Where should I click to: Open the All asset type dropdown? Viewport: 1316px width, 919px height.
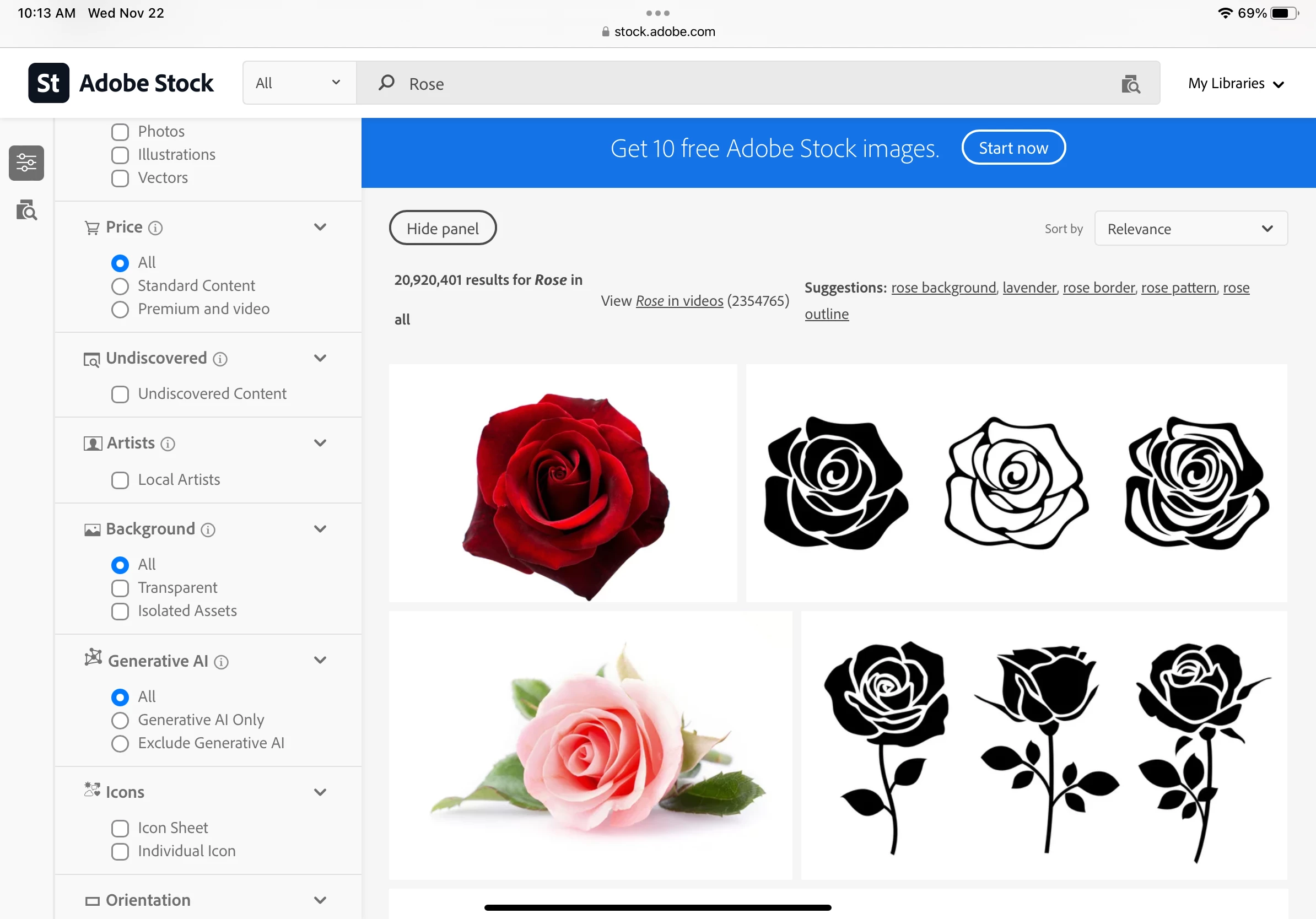point(299,83)
